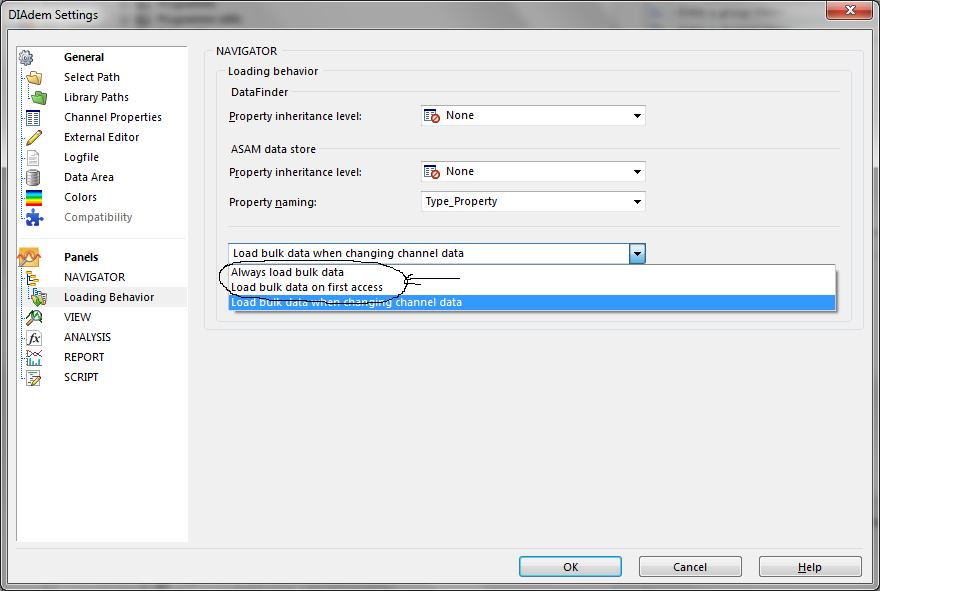Click the Colors rainbow icon
This screenshot has height=591, width=960.
[x=34, y=198]
